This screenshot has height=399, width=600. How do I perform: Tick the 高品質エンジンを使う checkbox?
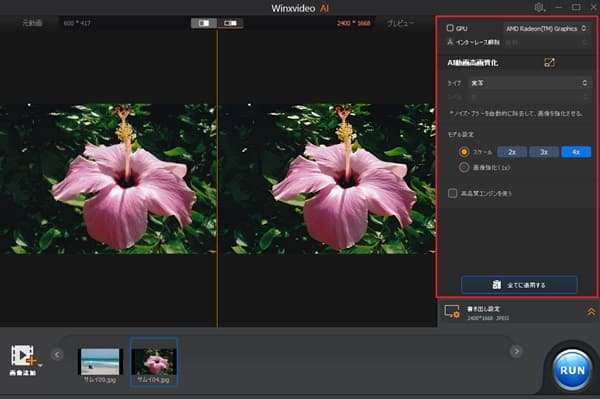point(452,193)
